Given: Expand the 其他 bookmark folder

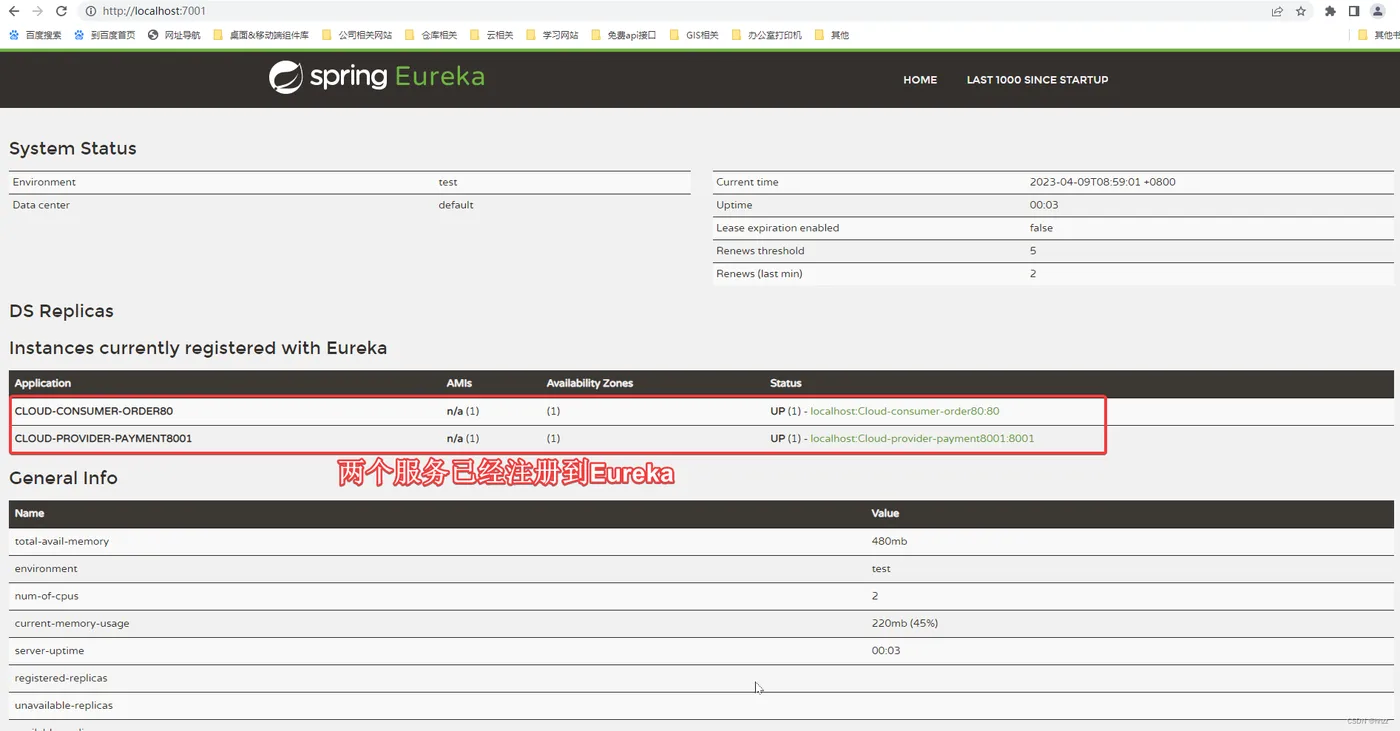Looking at the screenshot, I should tap(832, 35).
